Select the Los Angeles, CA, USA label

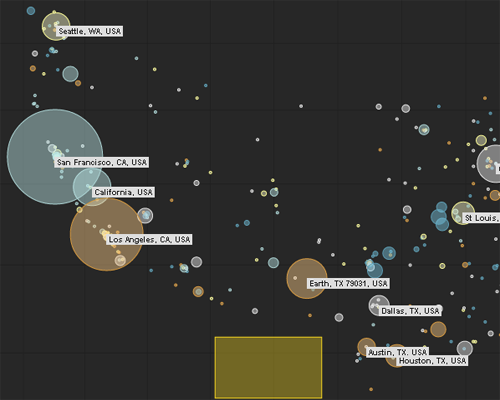(149, 240)
